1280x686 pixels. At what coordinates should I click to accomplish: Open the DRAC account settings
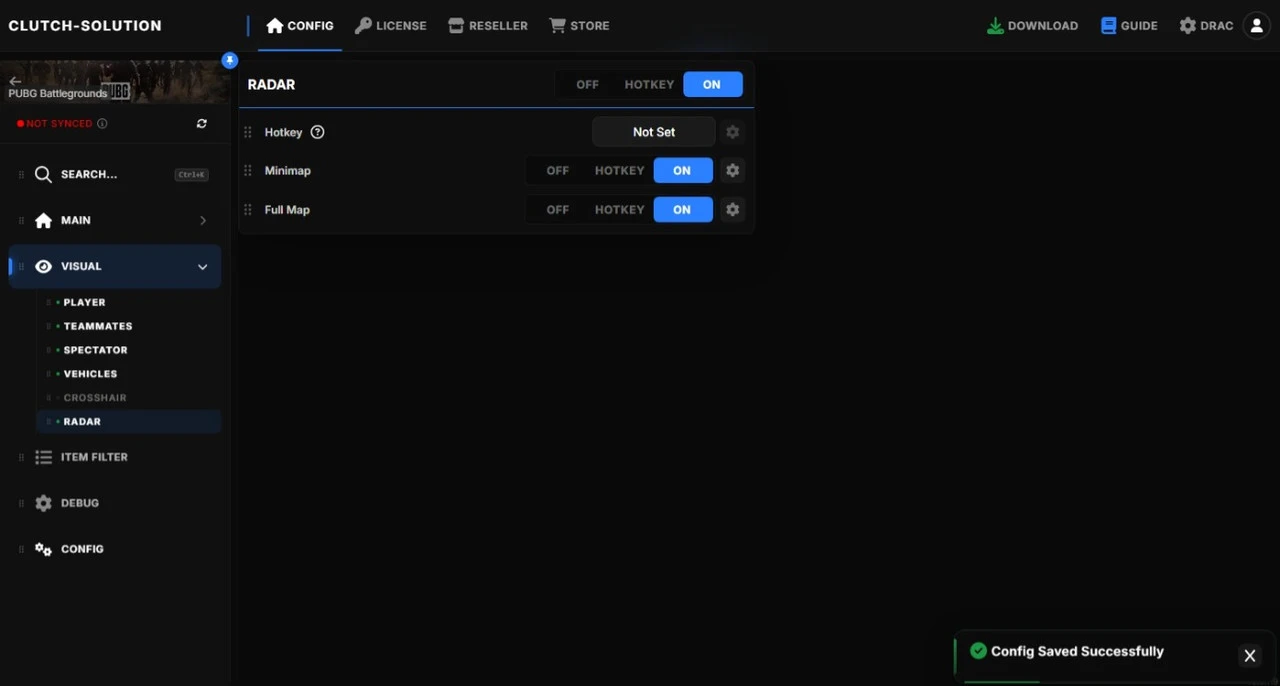coord(1206,26)
